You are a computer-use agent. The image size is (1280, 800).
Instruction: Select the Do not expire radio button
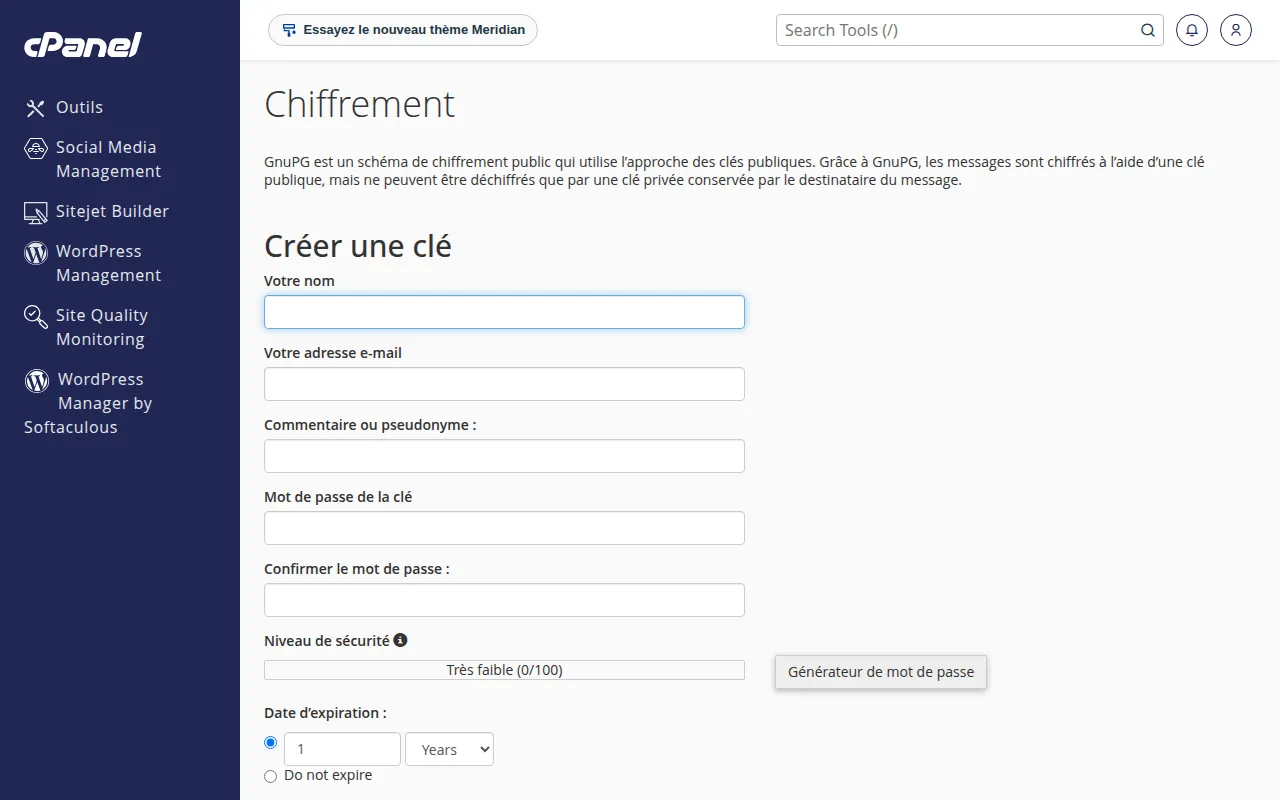click(x=270, y=776)
